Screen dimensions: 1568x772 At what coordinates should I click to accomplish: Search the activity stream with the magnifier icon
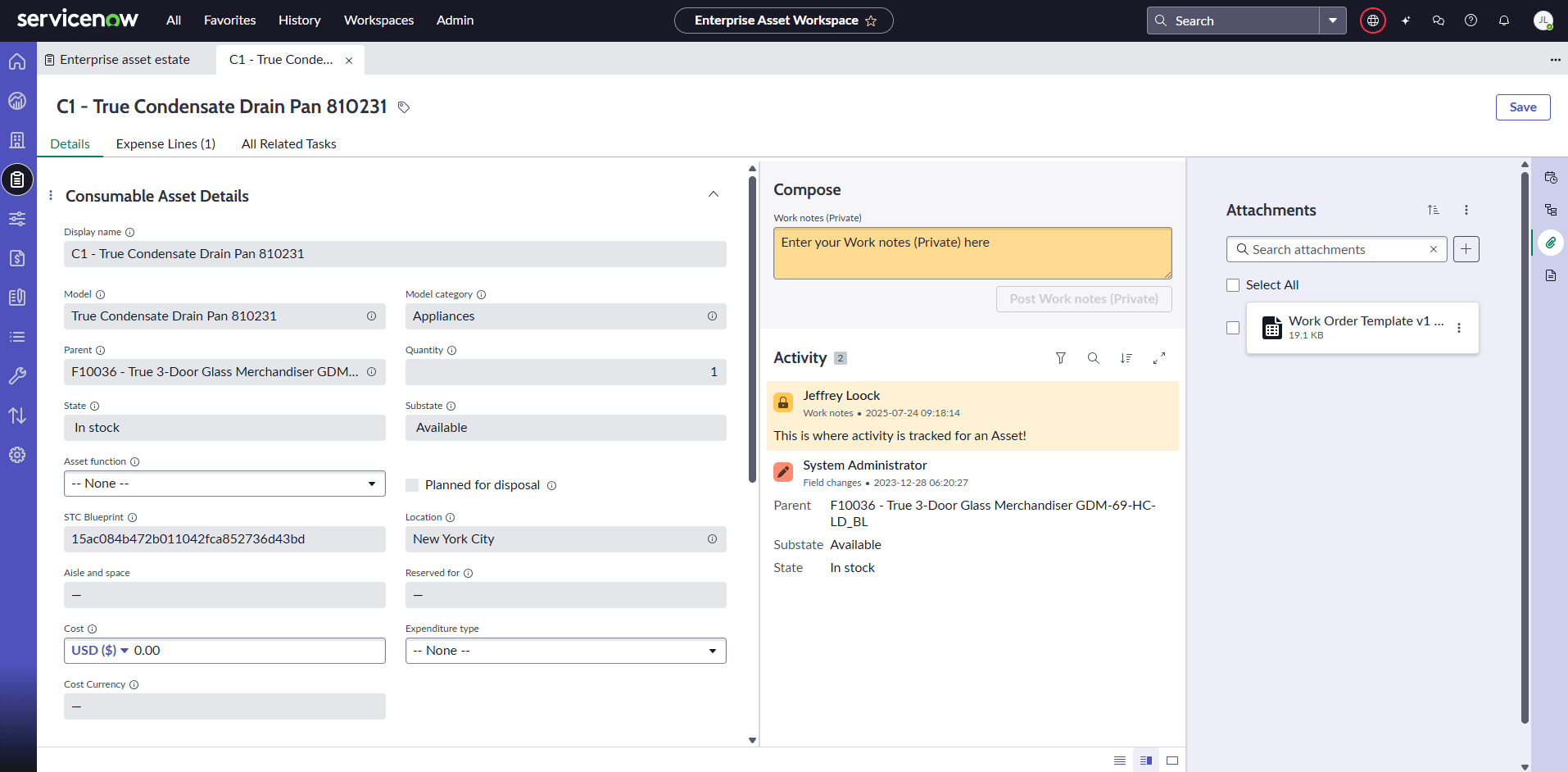[1094, 358]
